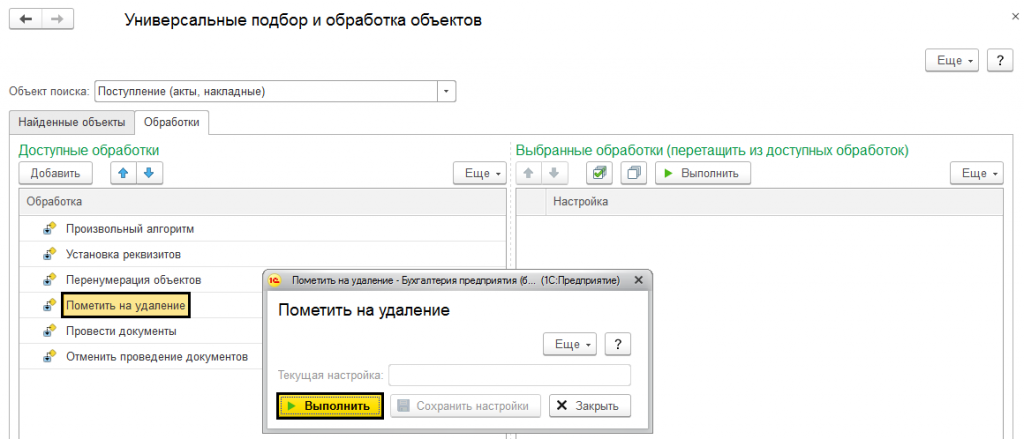Click the Закрыть button
This screenshot has height=439, width=1024.
point(590,405)
